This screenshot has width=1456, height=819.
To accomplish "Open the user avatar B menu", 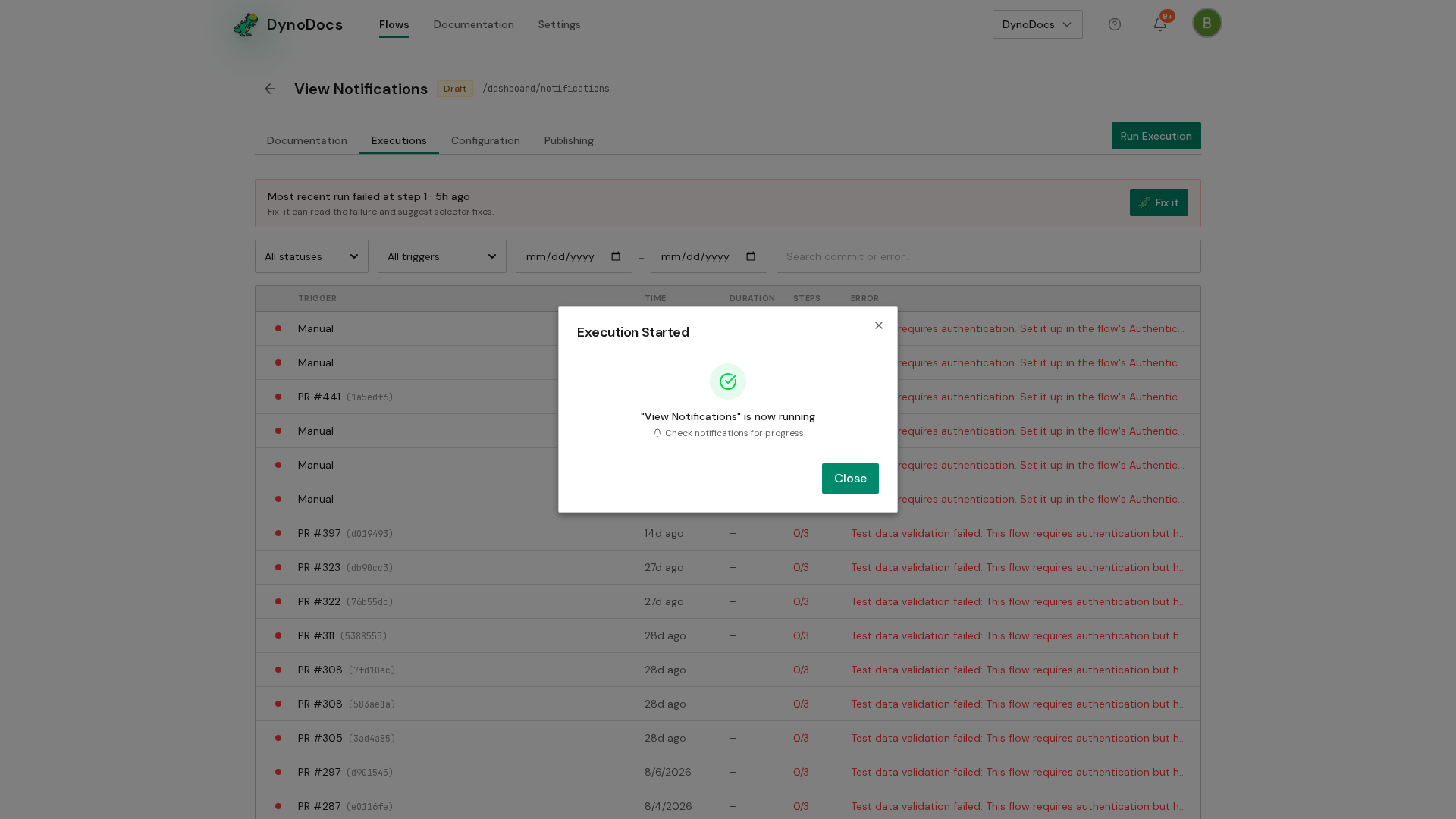I will tap(1207, 23).
